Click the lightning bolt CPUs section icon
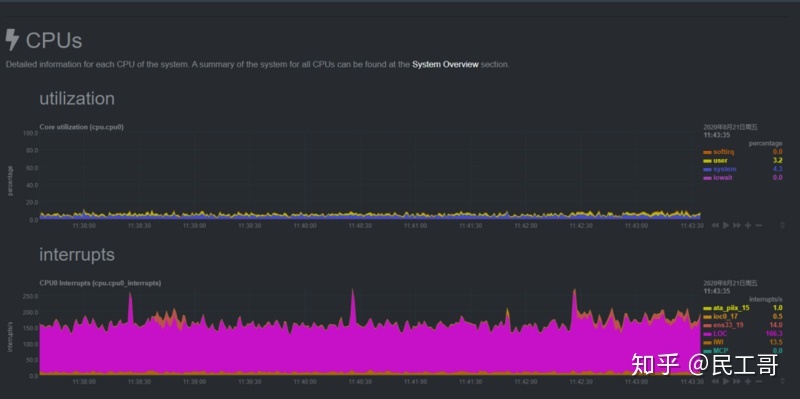The image size is (800, 399). 12,40
